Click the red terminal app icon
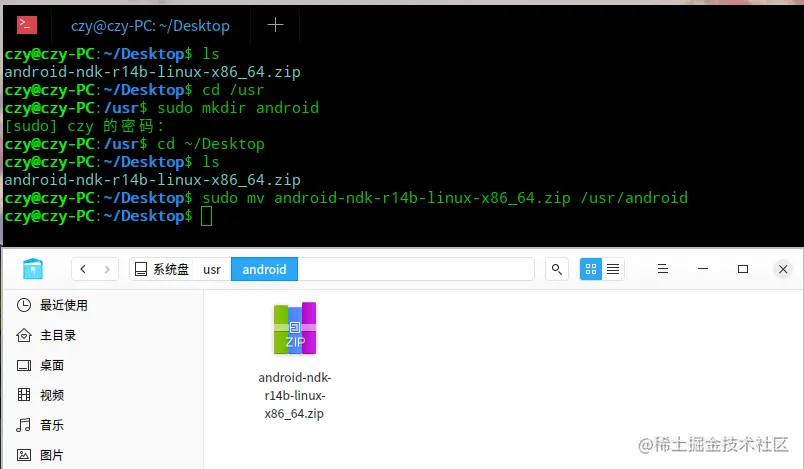804x469 pixels. 27,25
